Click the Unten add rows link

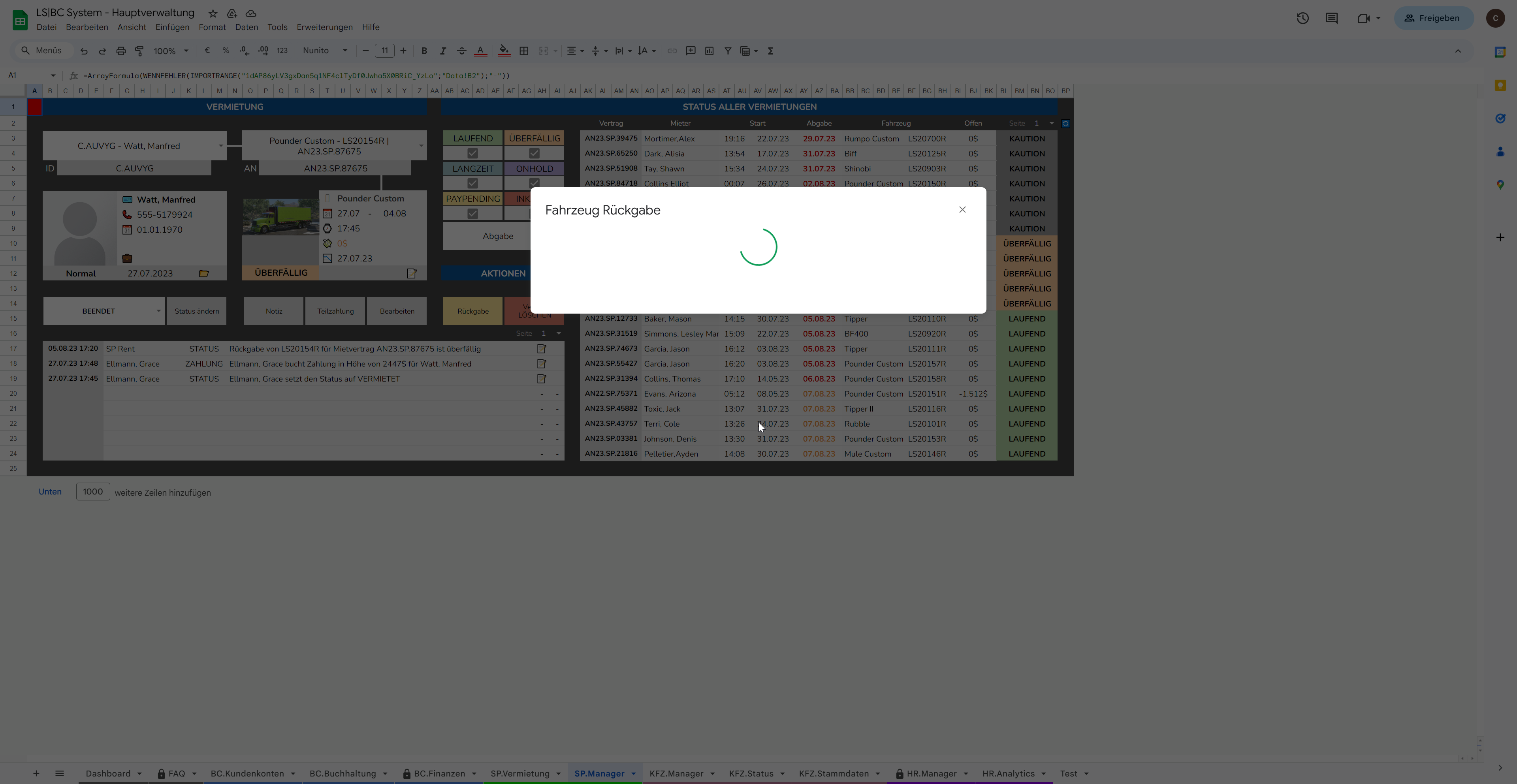50,491
